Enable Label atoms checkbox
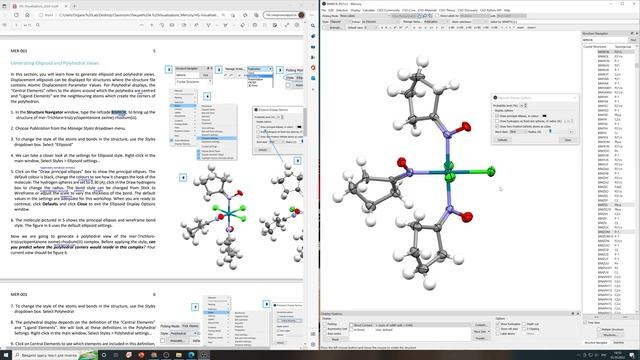Image resolution: width=640 pixels, height=360 pixels. (x=498, y=333)
